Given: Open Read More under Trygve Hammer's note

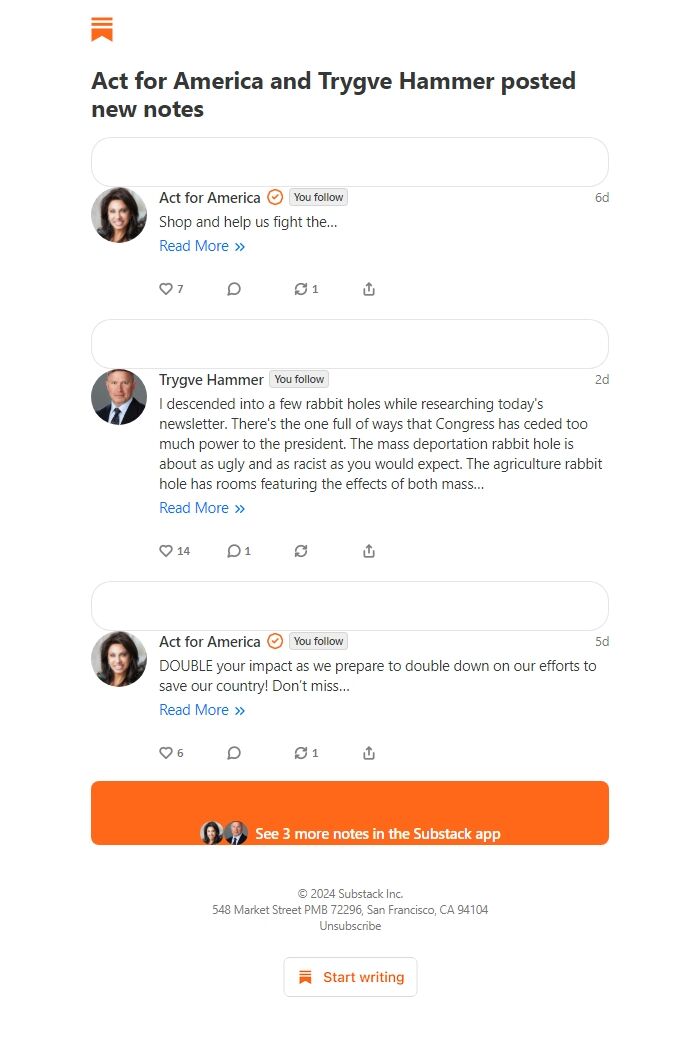Looking at the screenshot, I should point(202,508).
